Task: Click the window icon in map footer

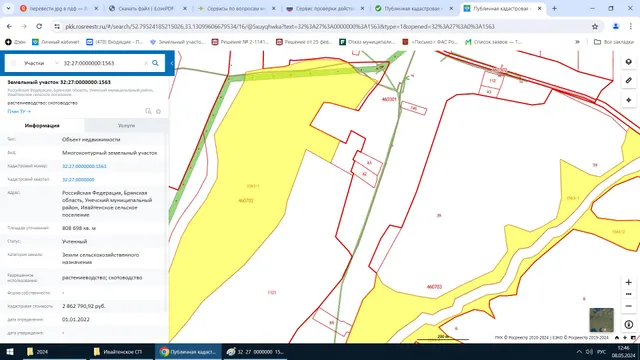Action: (x=633, y=338)
